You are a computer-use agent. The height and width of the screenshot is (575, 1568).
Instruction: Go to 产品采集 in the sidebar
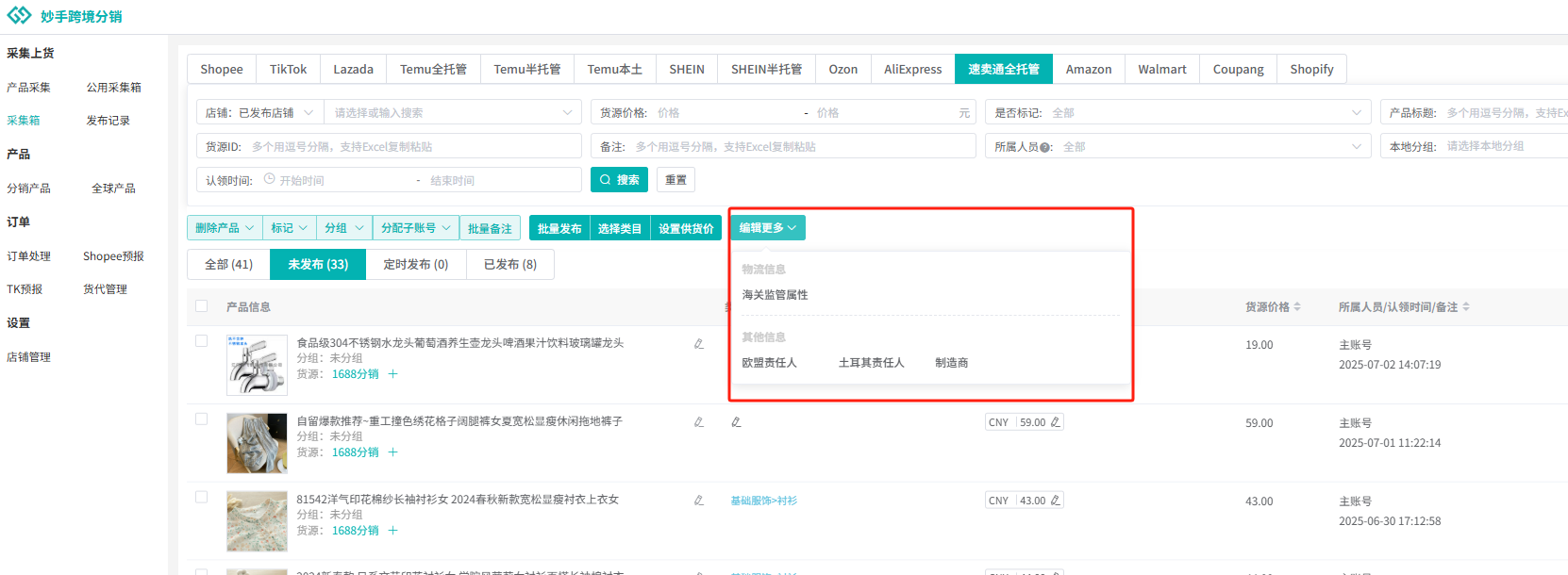point(28,88)
